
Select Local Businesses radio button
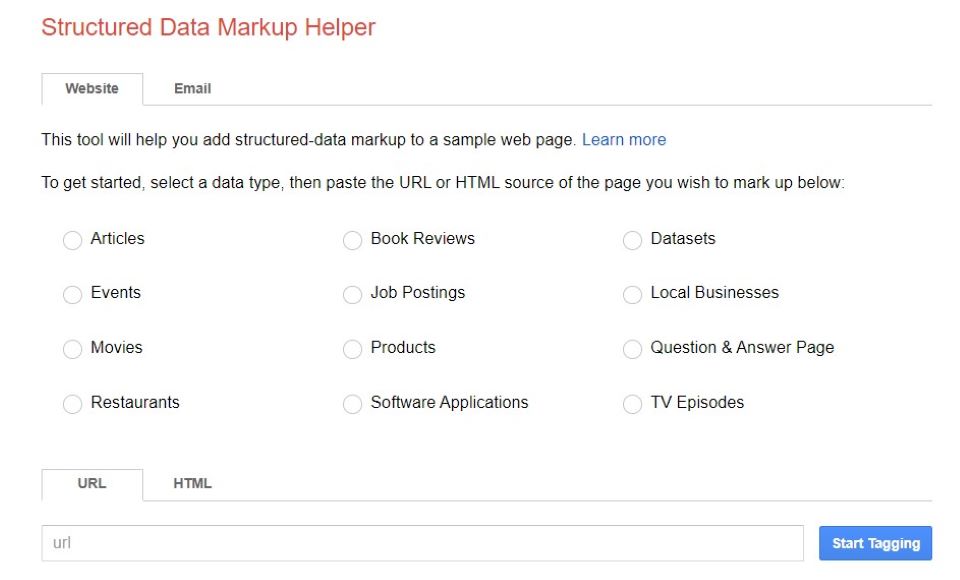point(632,294)
